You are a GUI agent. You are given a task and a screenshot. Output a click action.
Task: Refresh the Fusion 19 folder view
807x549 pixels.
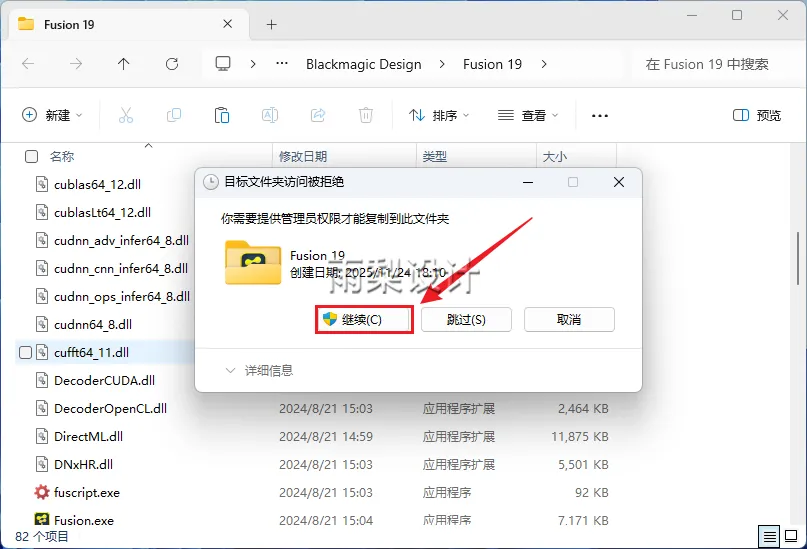(172, 64)
